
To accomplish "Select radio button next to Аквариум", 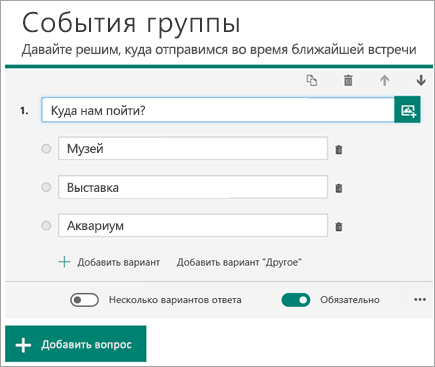I will (46, 226).
